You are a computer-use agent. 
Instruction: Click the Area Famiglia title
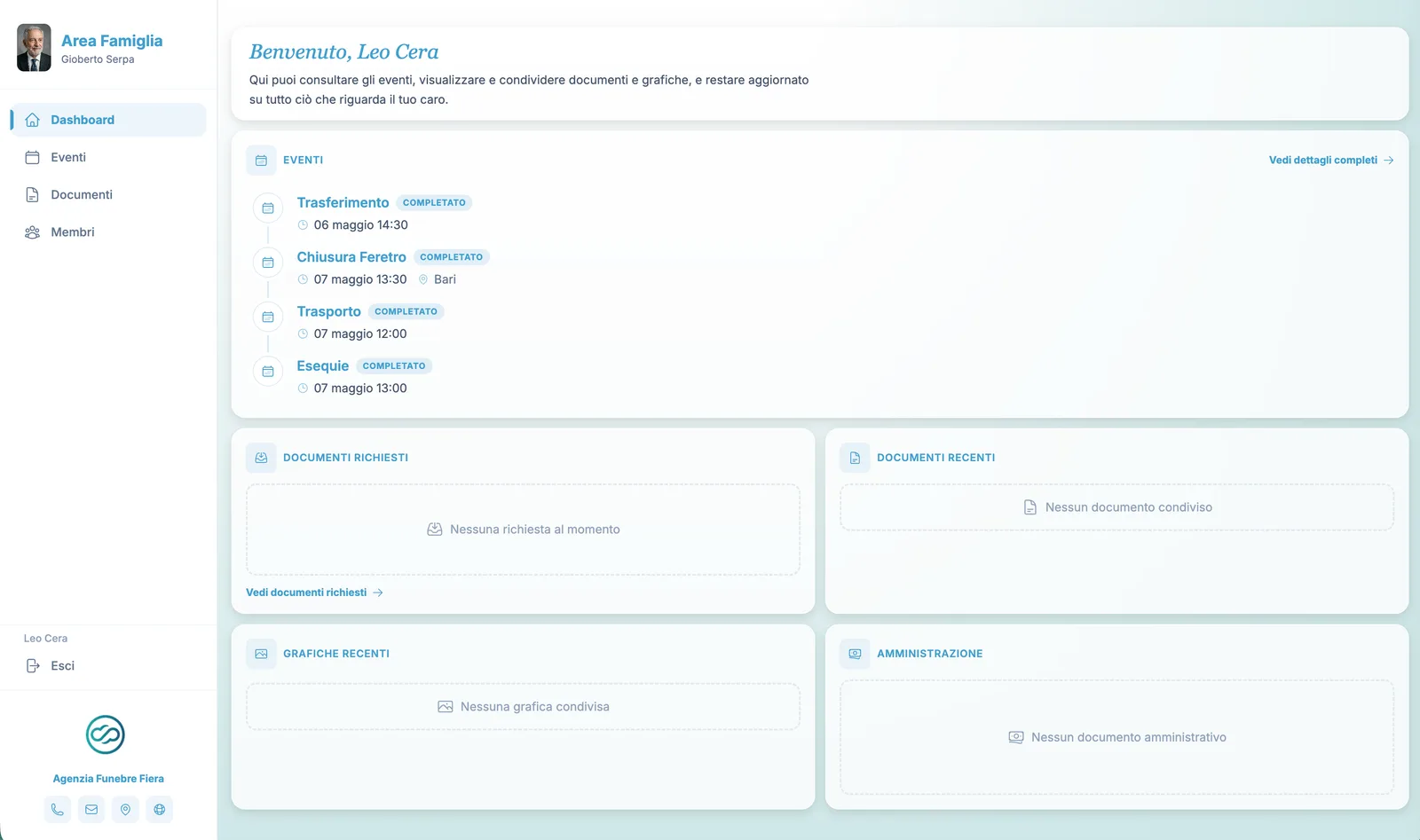(x=112, y=41)
